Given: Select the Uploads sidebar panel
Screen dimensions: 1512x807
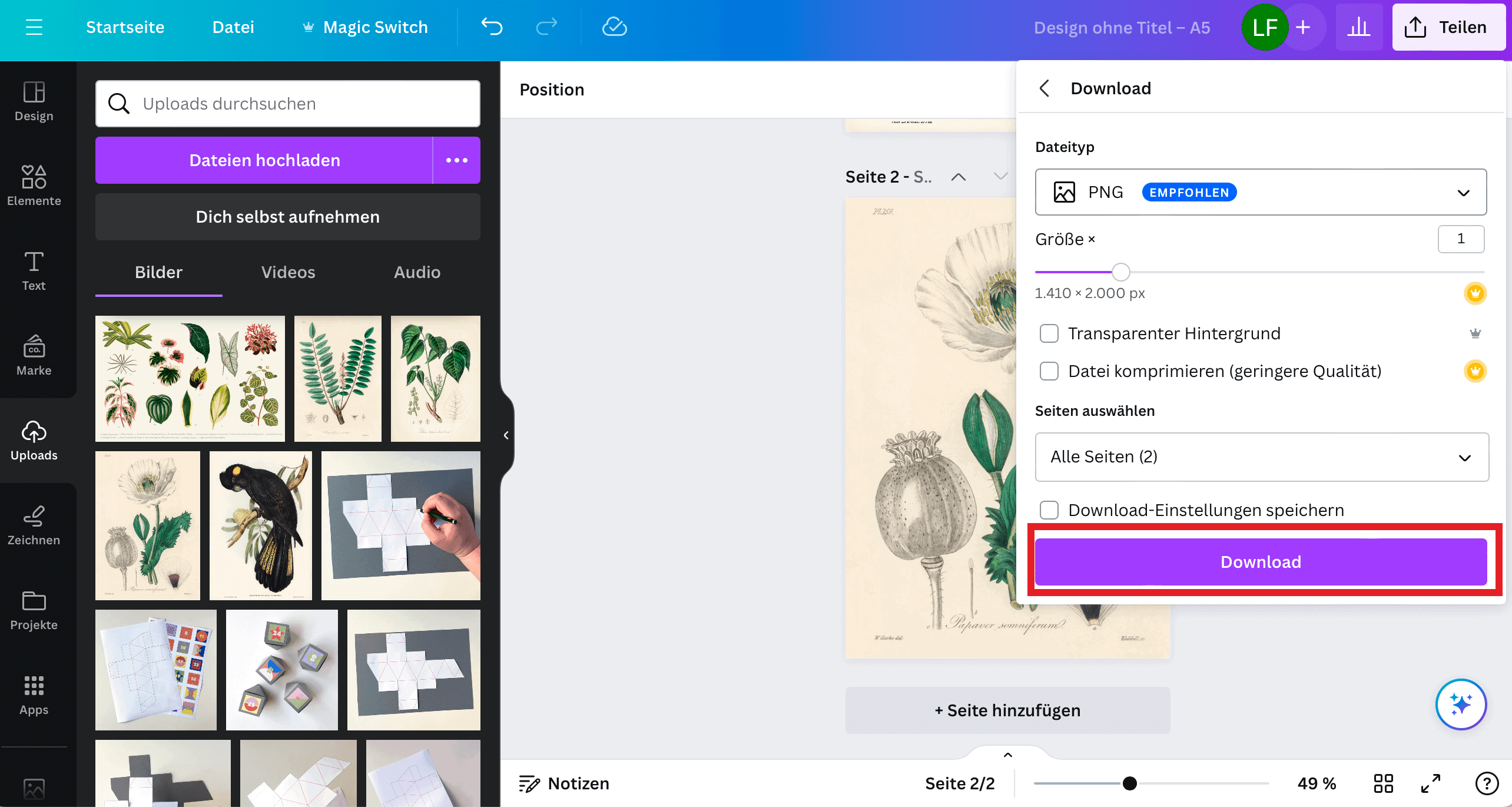Looking at the screenshot, I should click(34, 441).
